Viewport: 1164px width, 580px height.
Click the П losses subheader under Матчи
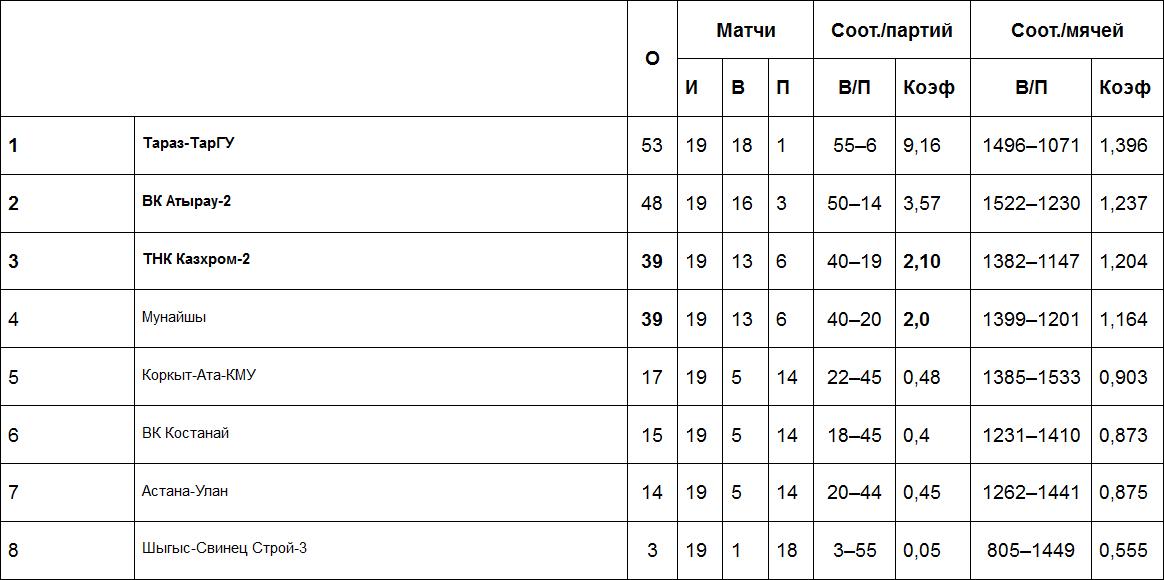[783, 88]
